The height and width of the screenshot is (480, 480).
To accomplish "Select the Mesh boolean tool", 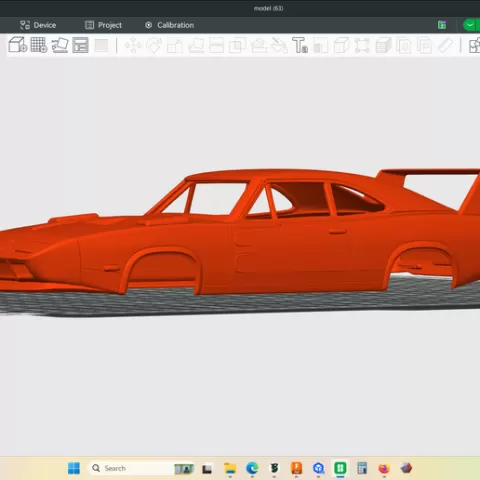I will pos(237,45).
